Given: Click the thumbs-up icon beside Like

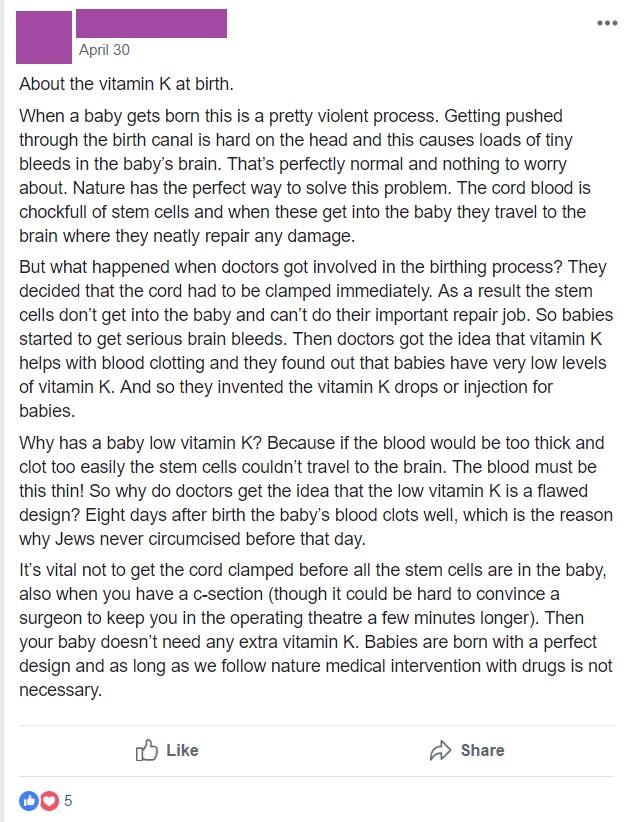Looking at the screenshot, I should [148, 750].
